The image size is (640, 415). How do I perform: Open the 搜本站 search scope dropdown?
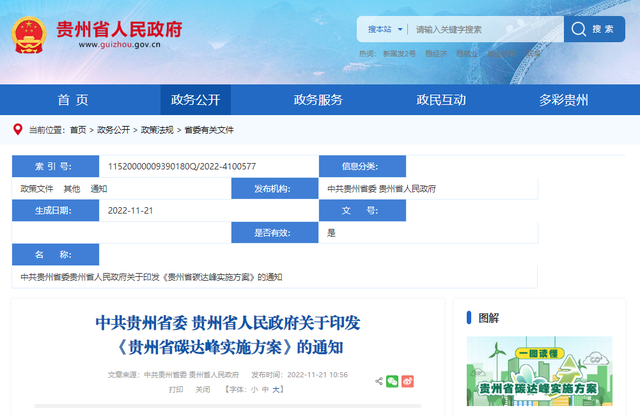click(x=383, y=30)
